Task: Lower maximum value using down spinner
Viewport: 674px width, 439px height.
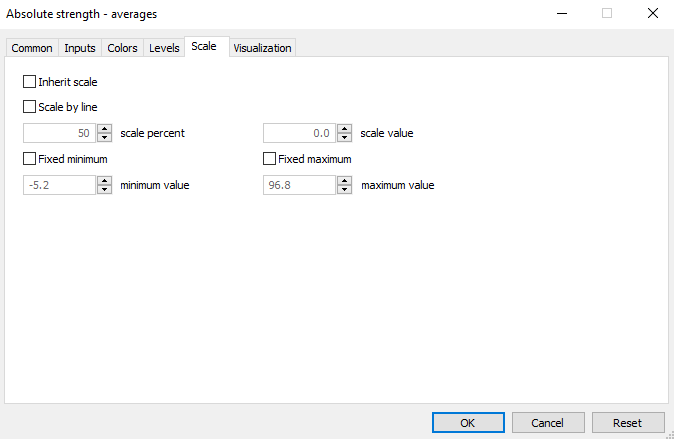Action: (344, 189)
